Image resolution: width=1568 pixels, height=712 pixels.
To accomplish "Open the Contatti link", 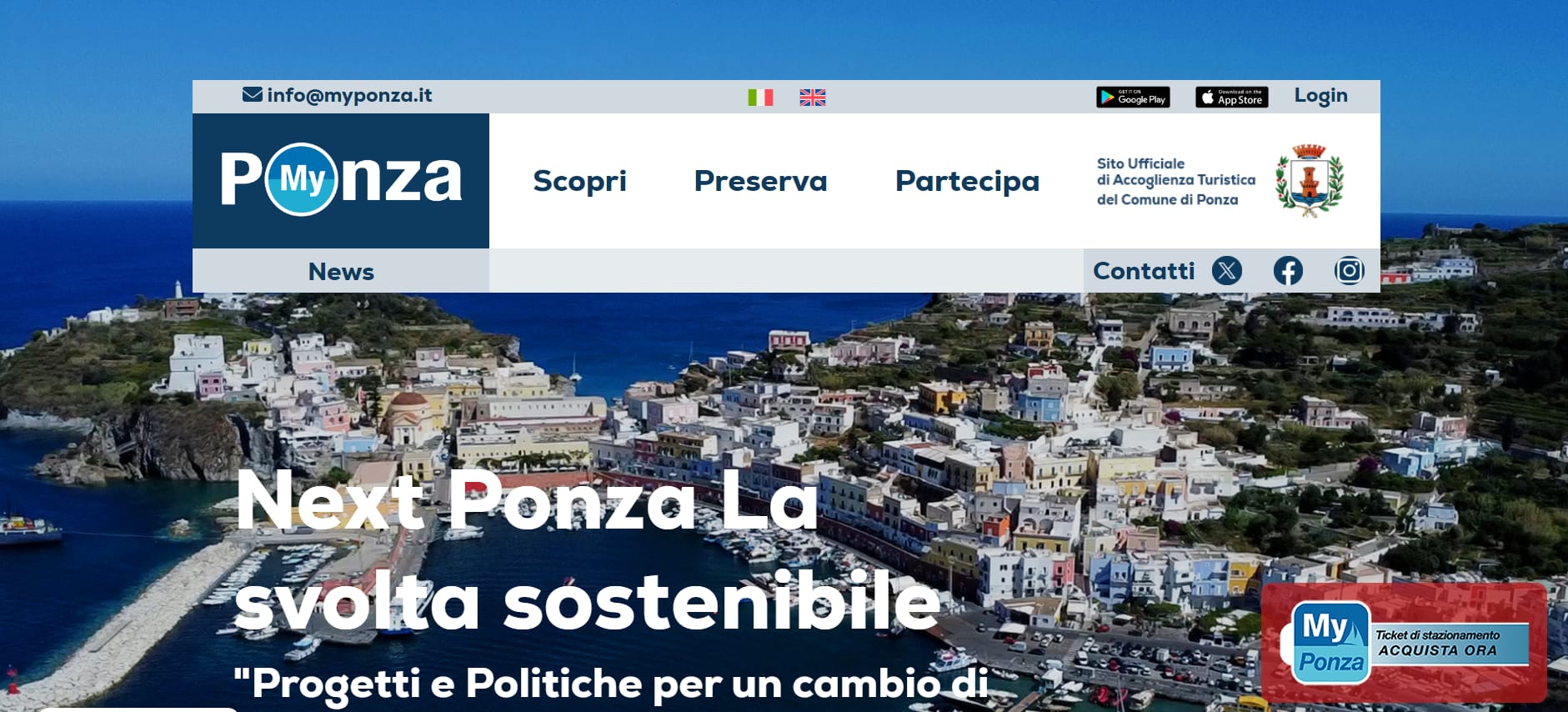I will pos(1144,271).
